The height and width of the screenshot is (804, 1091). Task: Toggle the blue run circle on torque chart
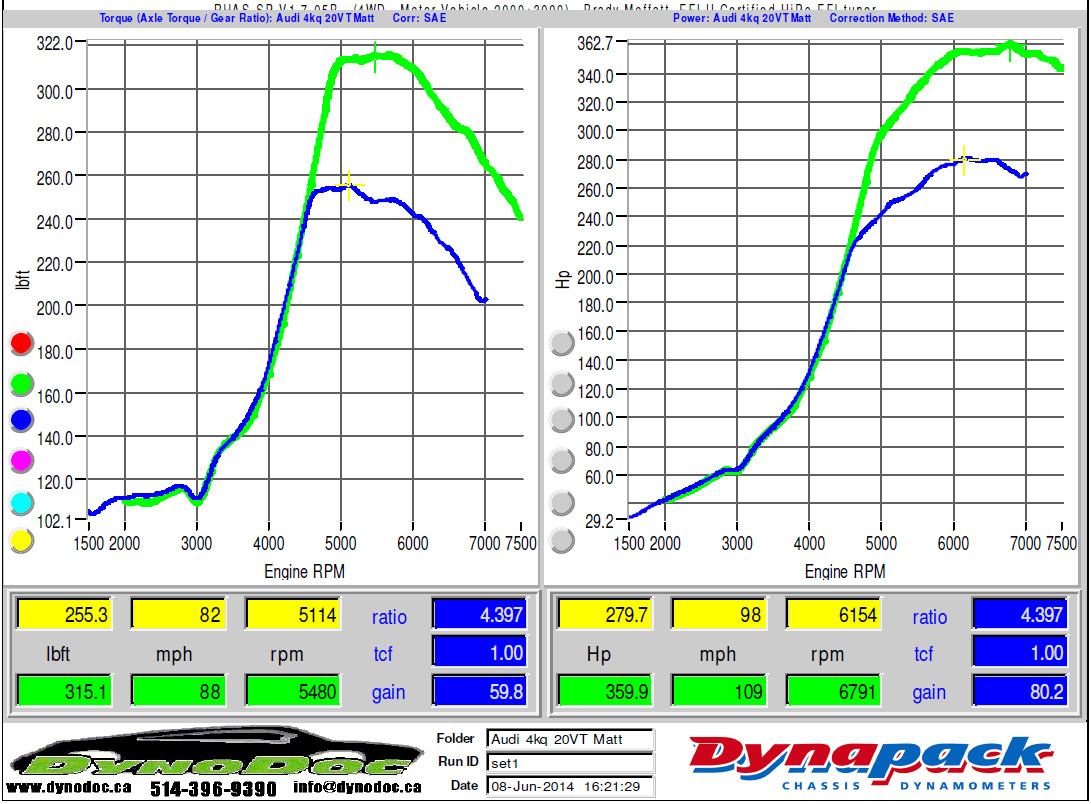tap(21, 421)
